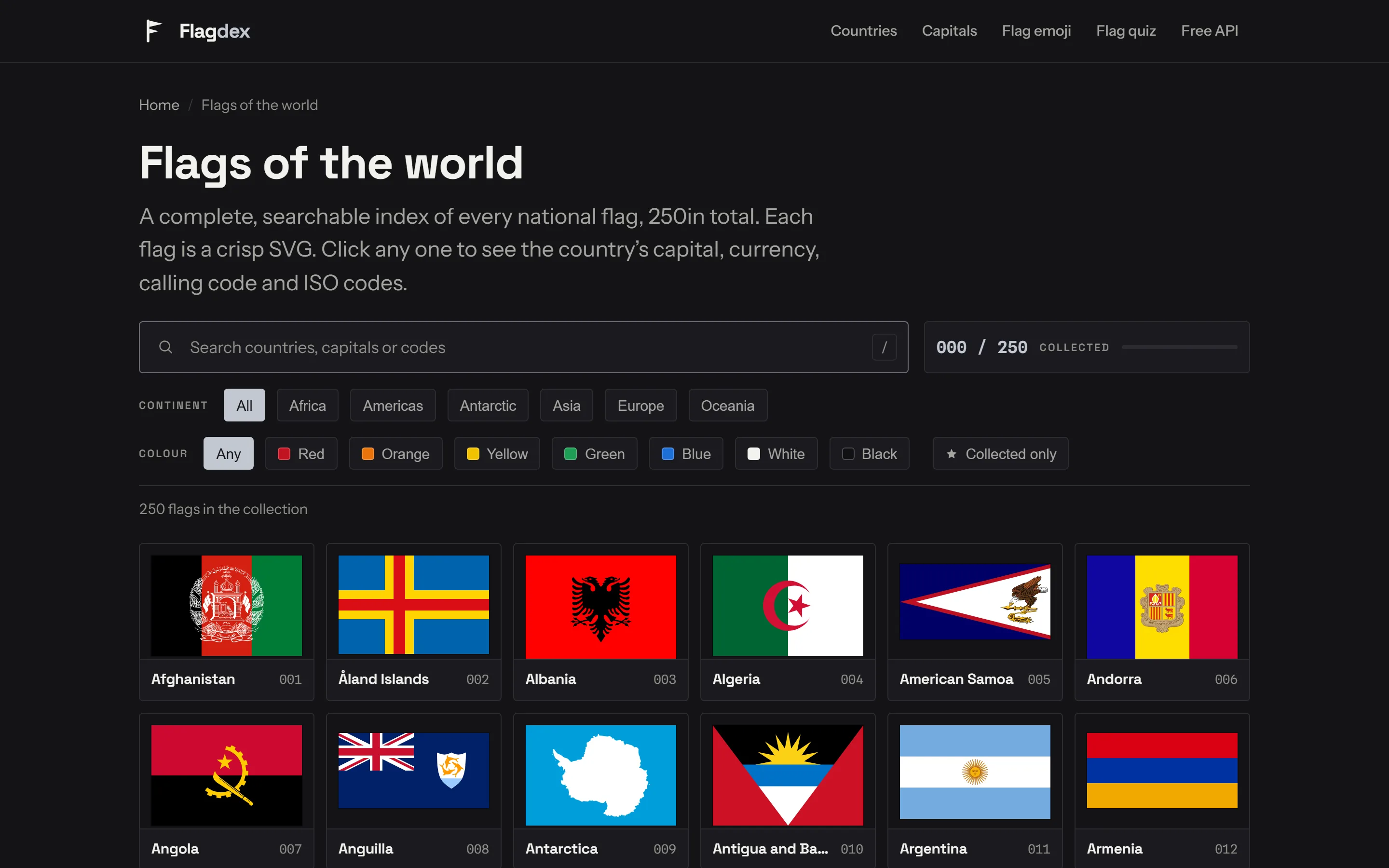Filter flags by Green colour
The width and height of the screenshot is (1389, 868).
(x=594, y=453)
